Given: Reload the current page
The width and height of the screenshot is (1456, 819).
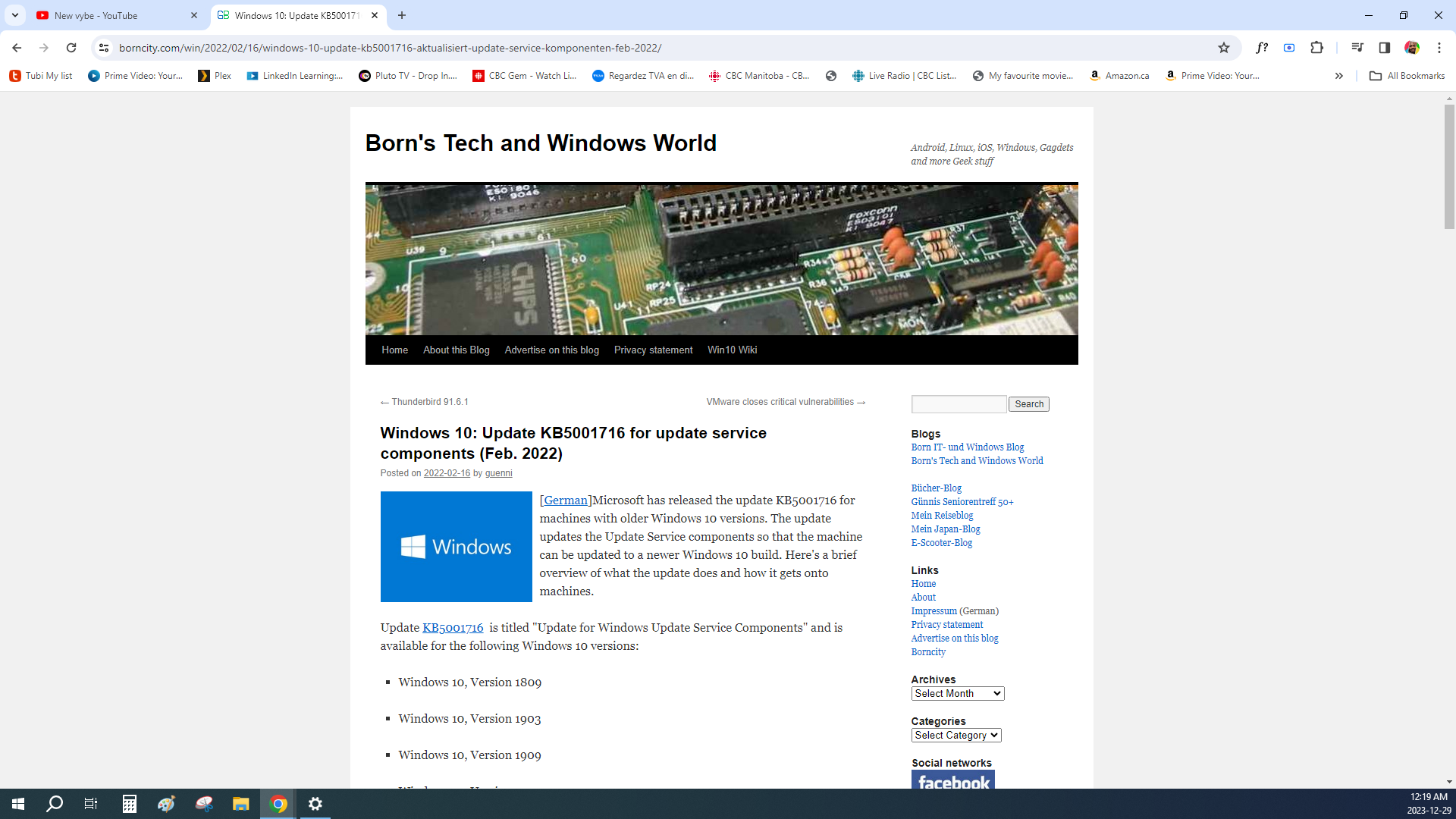Looking at the screenshot, I should pyautogui.click(x=71, y=48).
